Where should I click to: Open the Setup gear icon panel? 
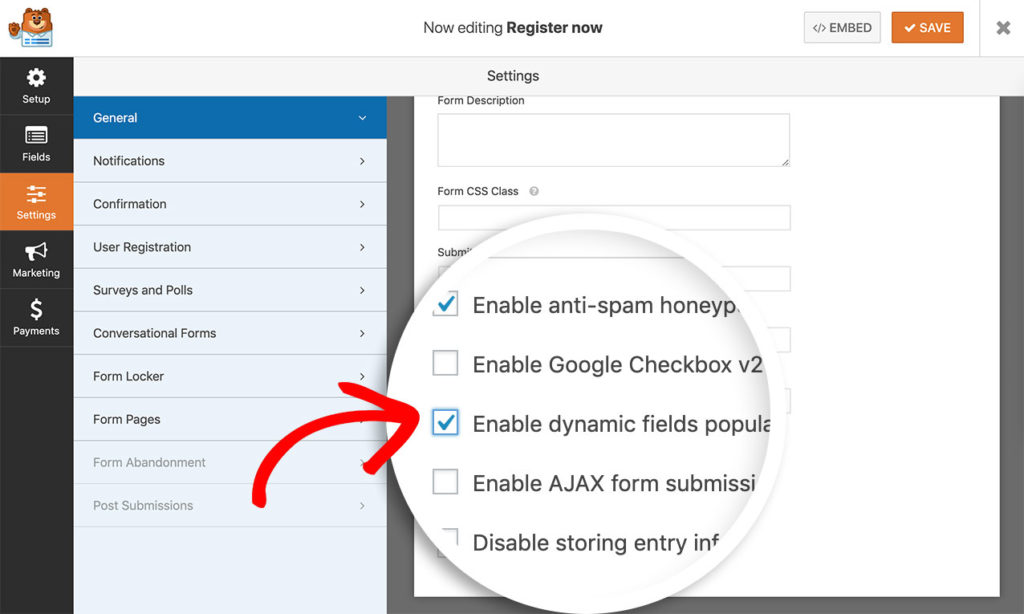click(36, 86)
